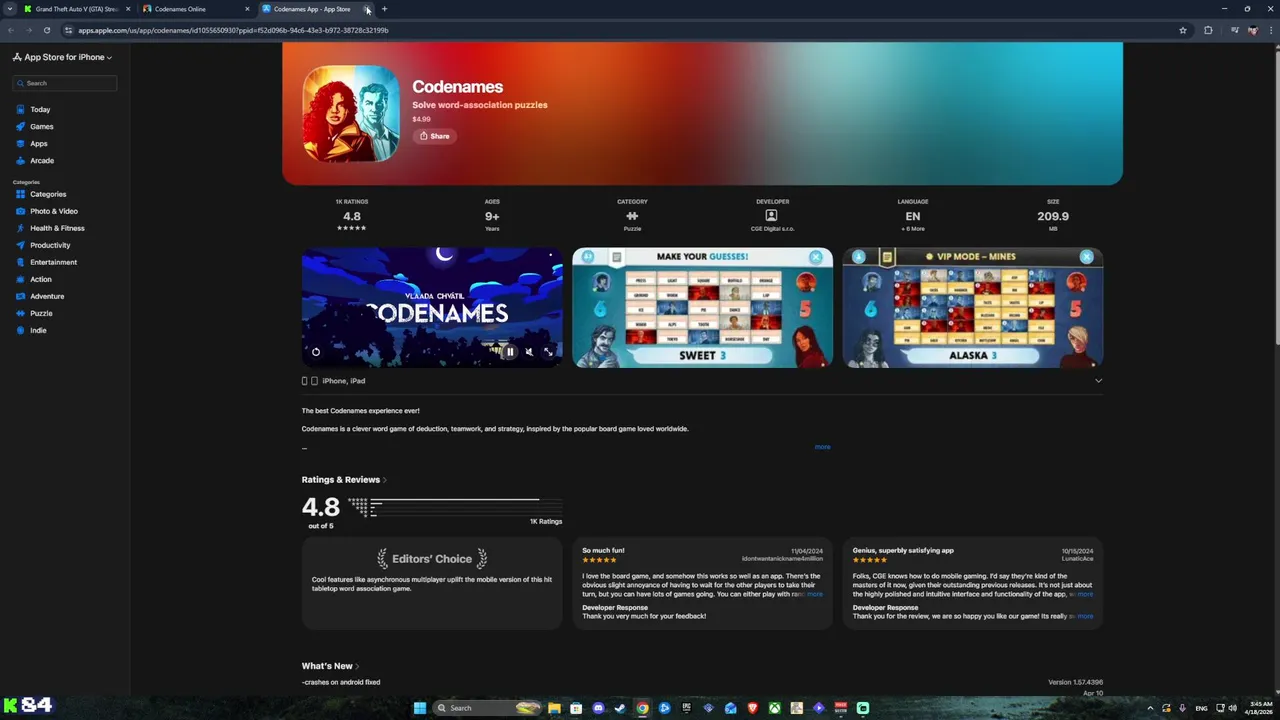Switch to Grand Theft Auto V stream tab
Screen dimensions: 1280x720
pyautogui.click(x=76, y=9)
